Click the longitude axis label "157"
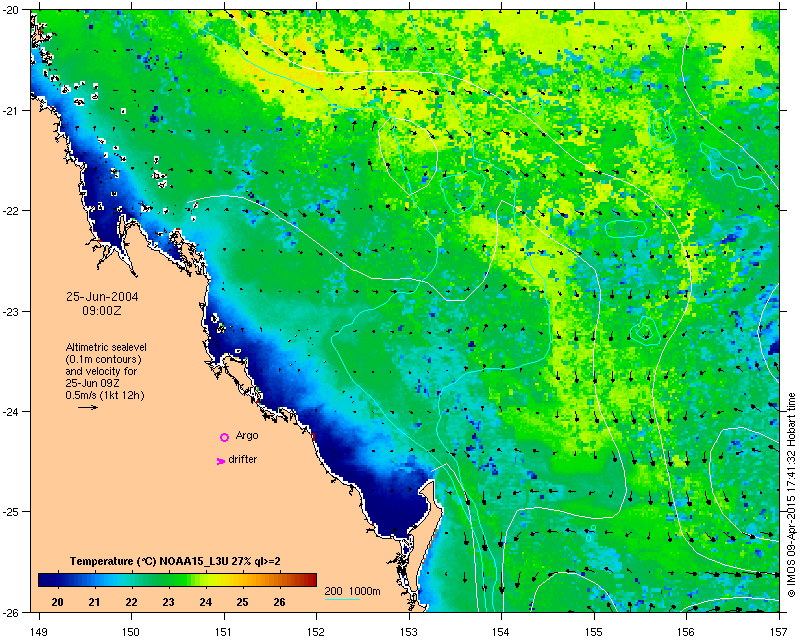This screenshot has height=640, width=800. point(780,632)
